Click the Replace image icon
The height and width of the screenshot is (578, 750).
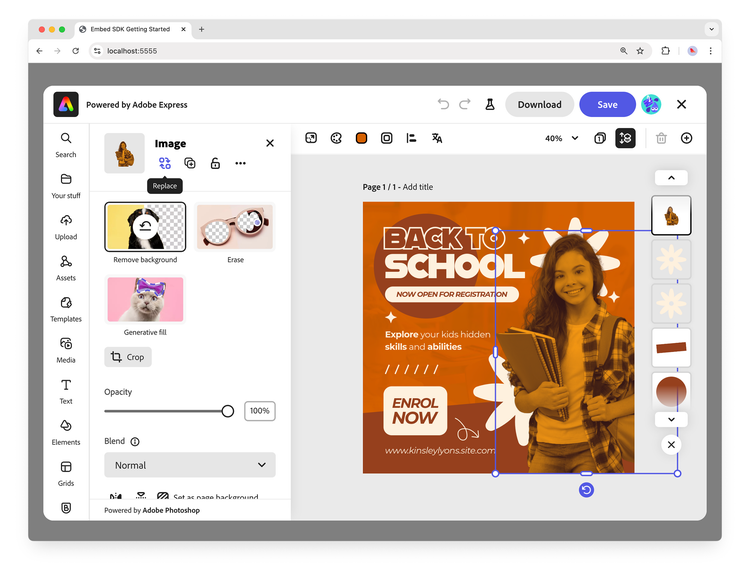pyautogui.click(x=165, y=163)
